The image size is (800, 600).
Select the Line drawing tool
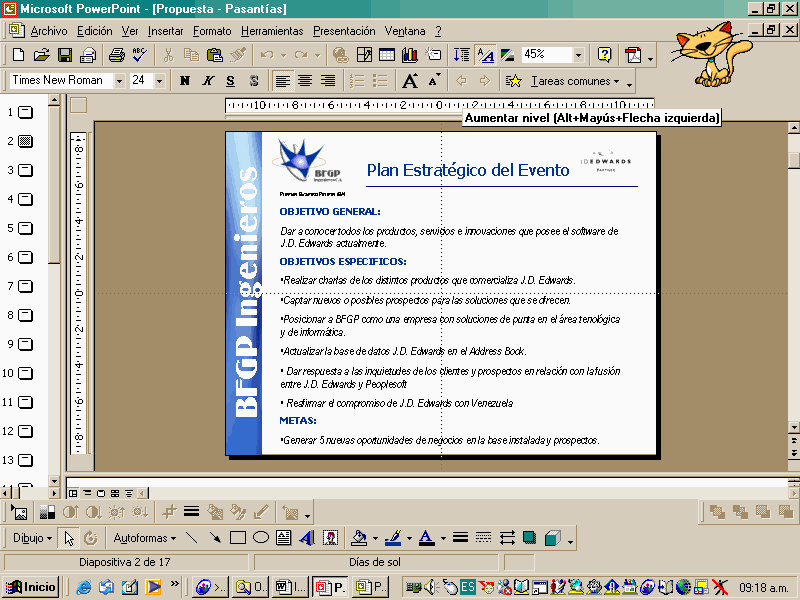[x=192, y=538]
